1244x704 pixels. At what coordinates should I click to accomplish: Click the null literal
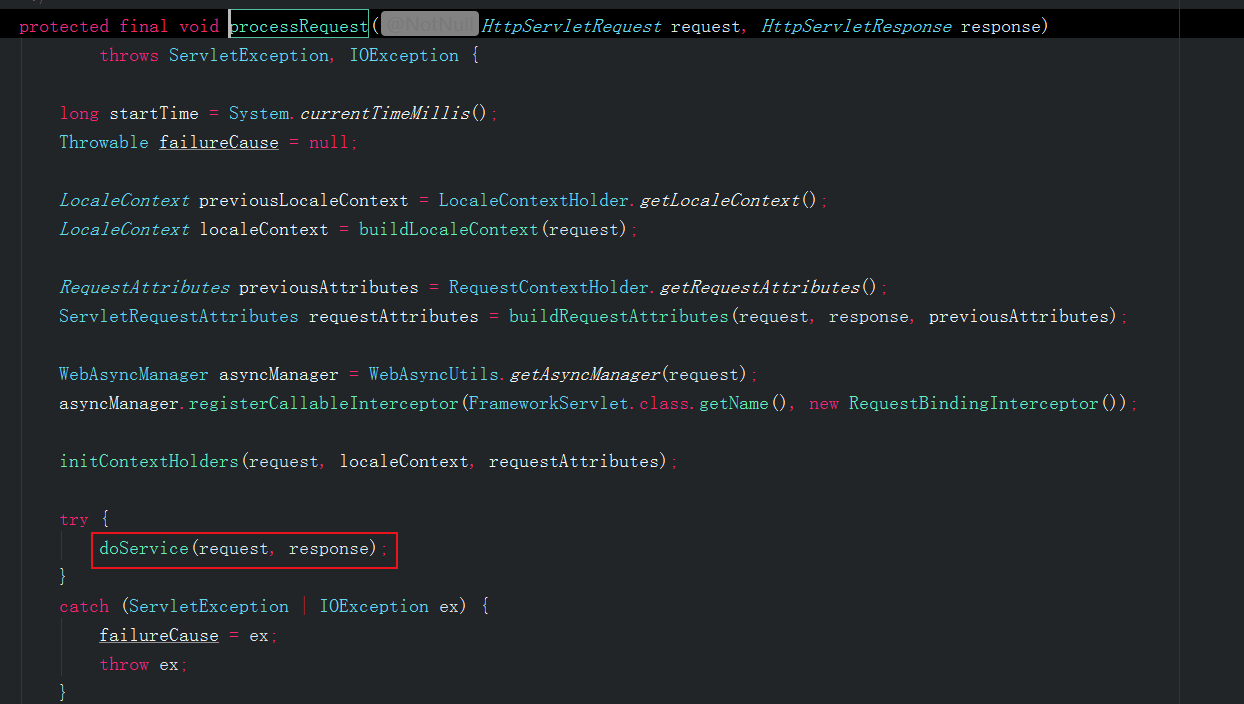click(328, 142)
